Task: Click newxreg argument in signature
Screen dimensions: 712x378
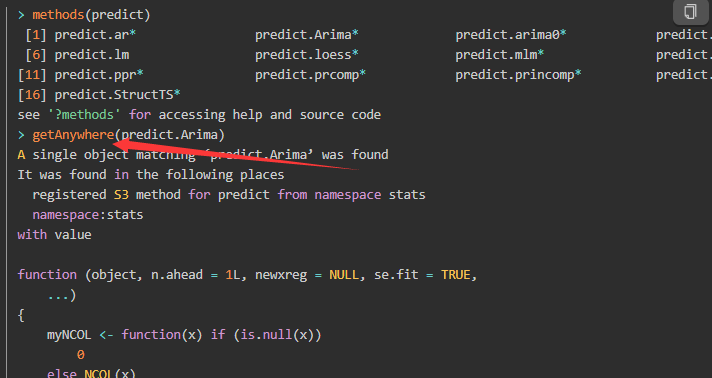Action: pos(281,275)
